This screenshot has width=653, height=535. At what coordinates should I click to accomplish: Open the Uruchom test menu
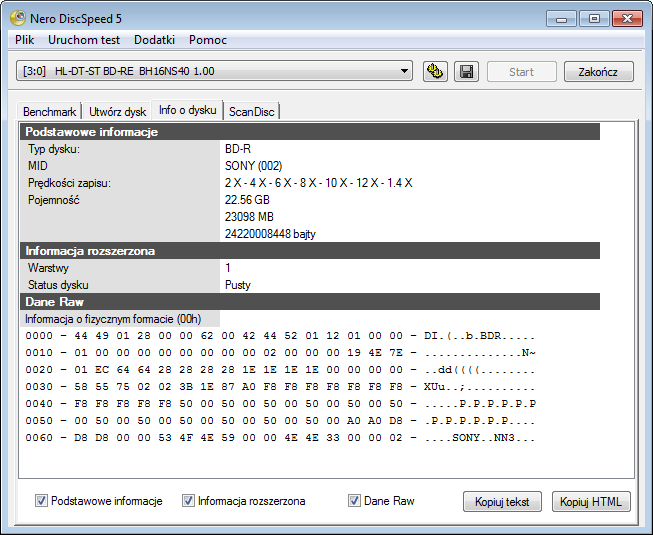click(x=84, y=40)
